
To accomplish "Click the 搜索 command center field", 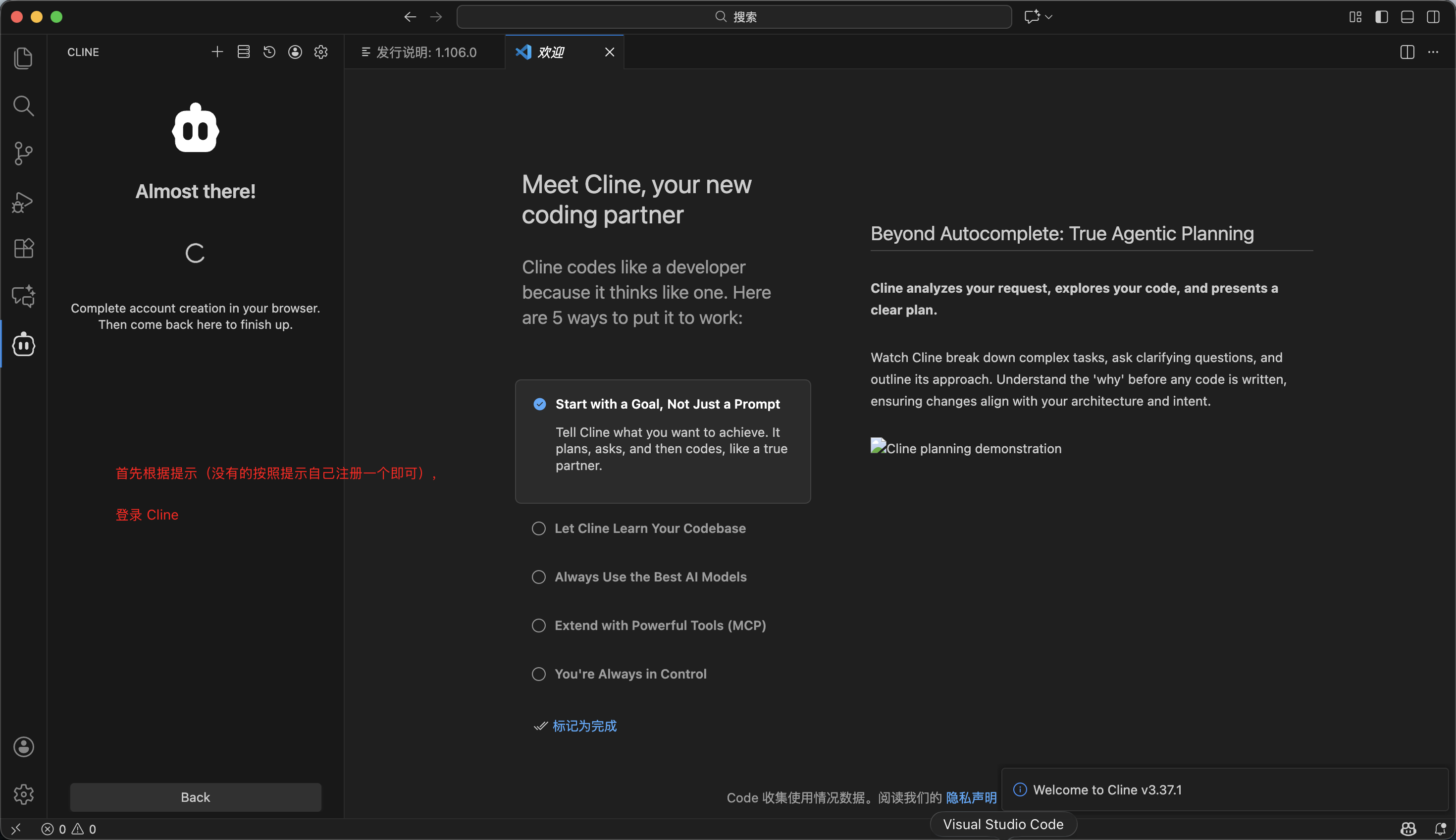I will 734,17.
